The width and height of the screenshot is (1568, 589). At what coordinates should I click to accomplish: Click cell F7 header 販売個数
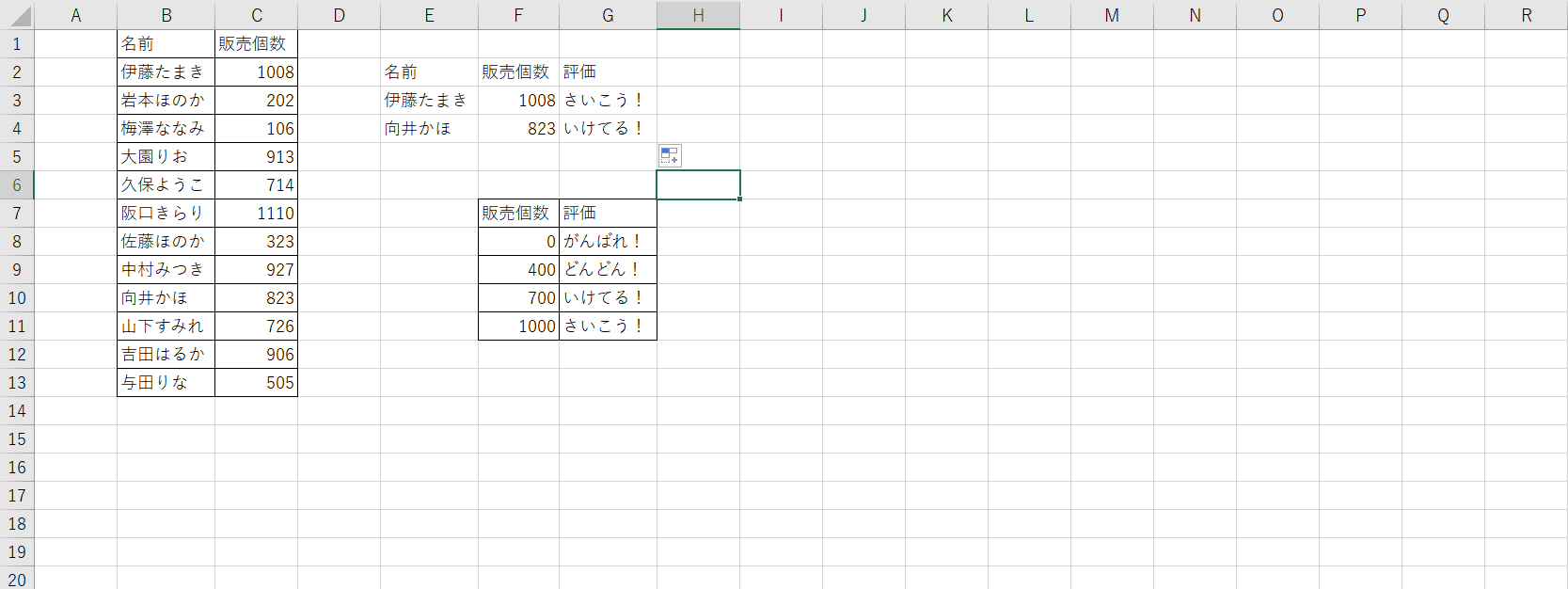[518, 214]
